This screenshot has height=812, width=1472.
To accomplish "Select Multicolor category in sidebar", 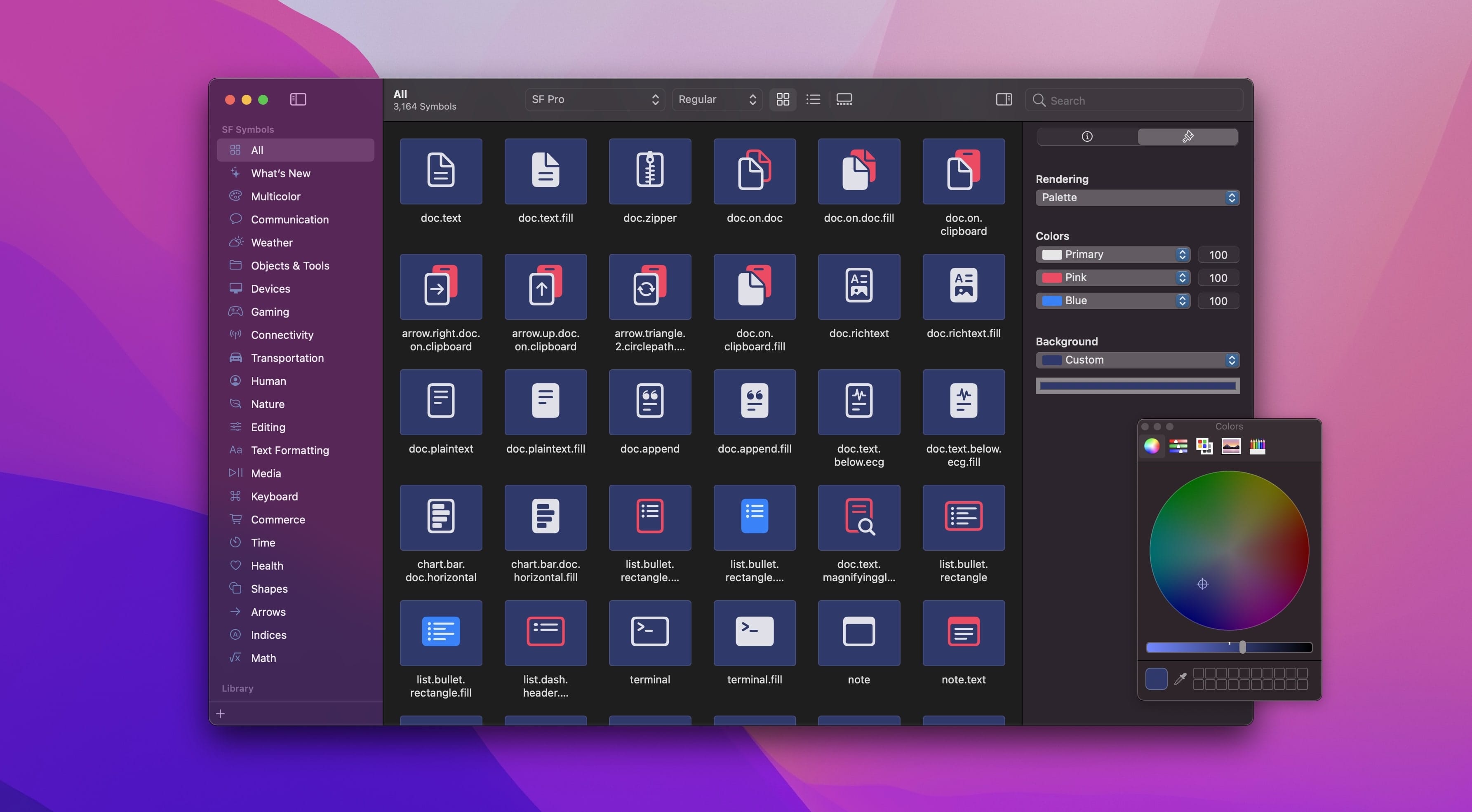I will (275, 197).
